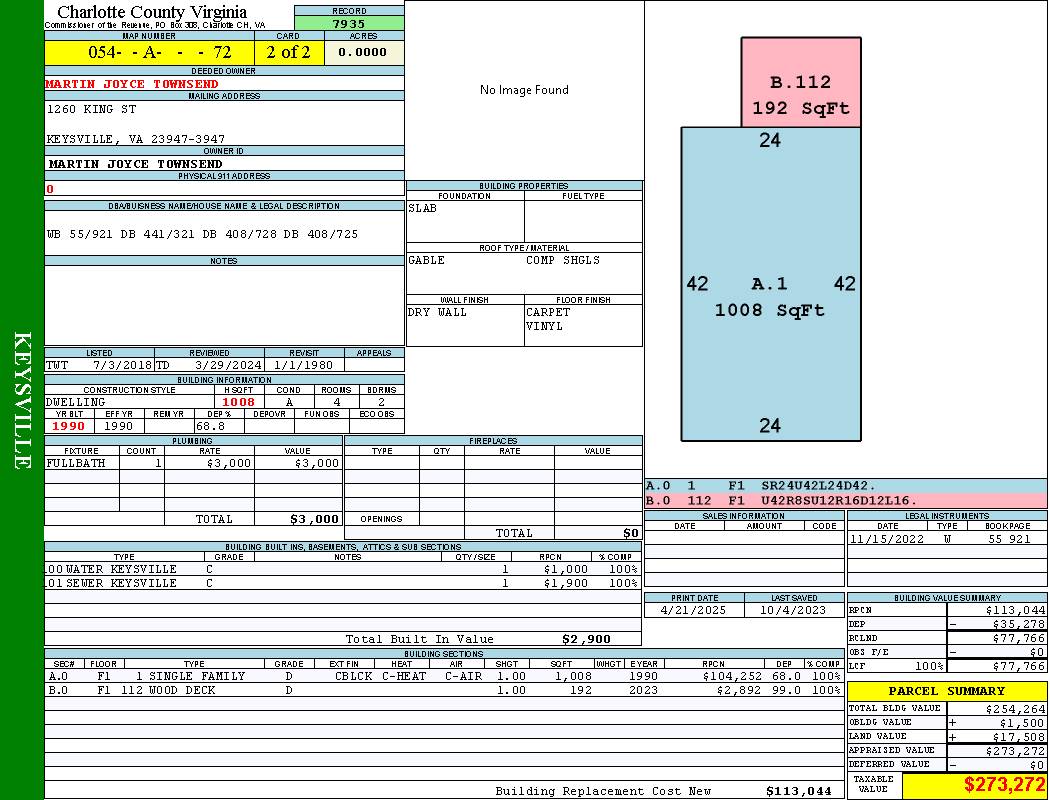Screen dimensions: 1050x800
Task: Select the SLAB foundation field
Action: click(465, 221)
